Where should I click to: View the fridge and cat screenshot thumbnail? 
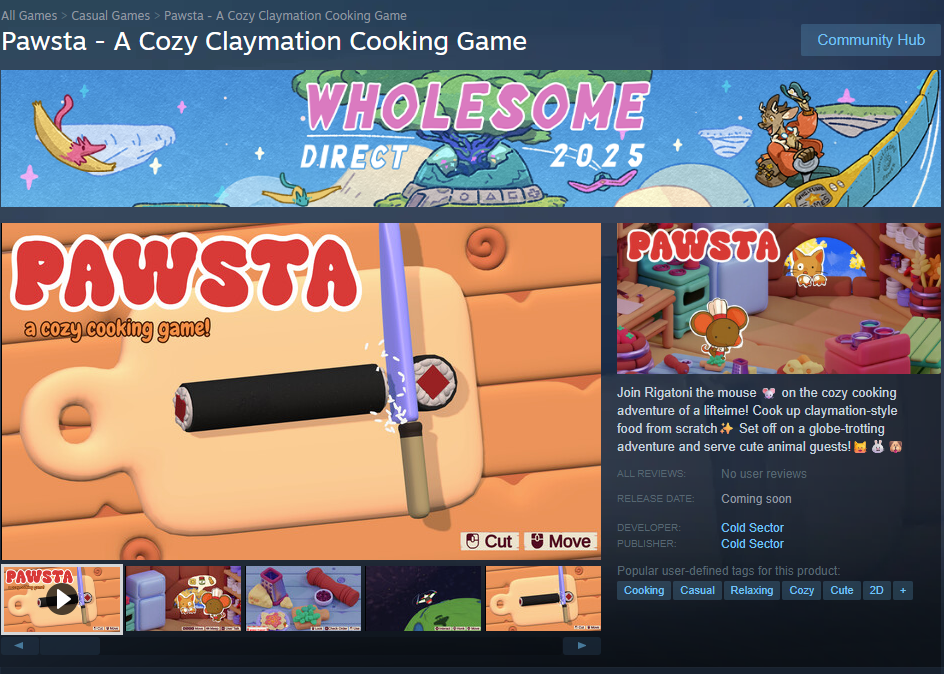(x=183, y=598)
